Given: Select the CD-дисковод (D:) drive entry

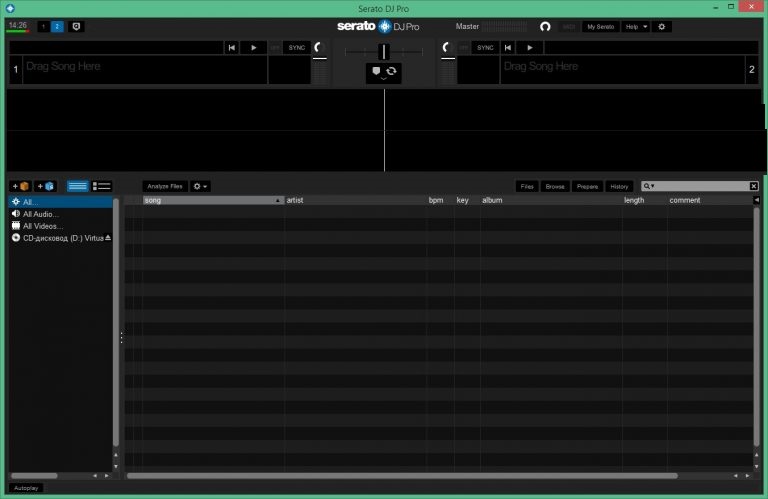Looking at the screenshot, I should point(58,238).
